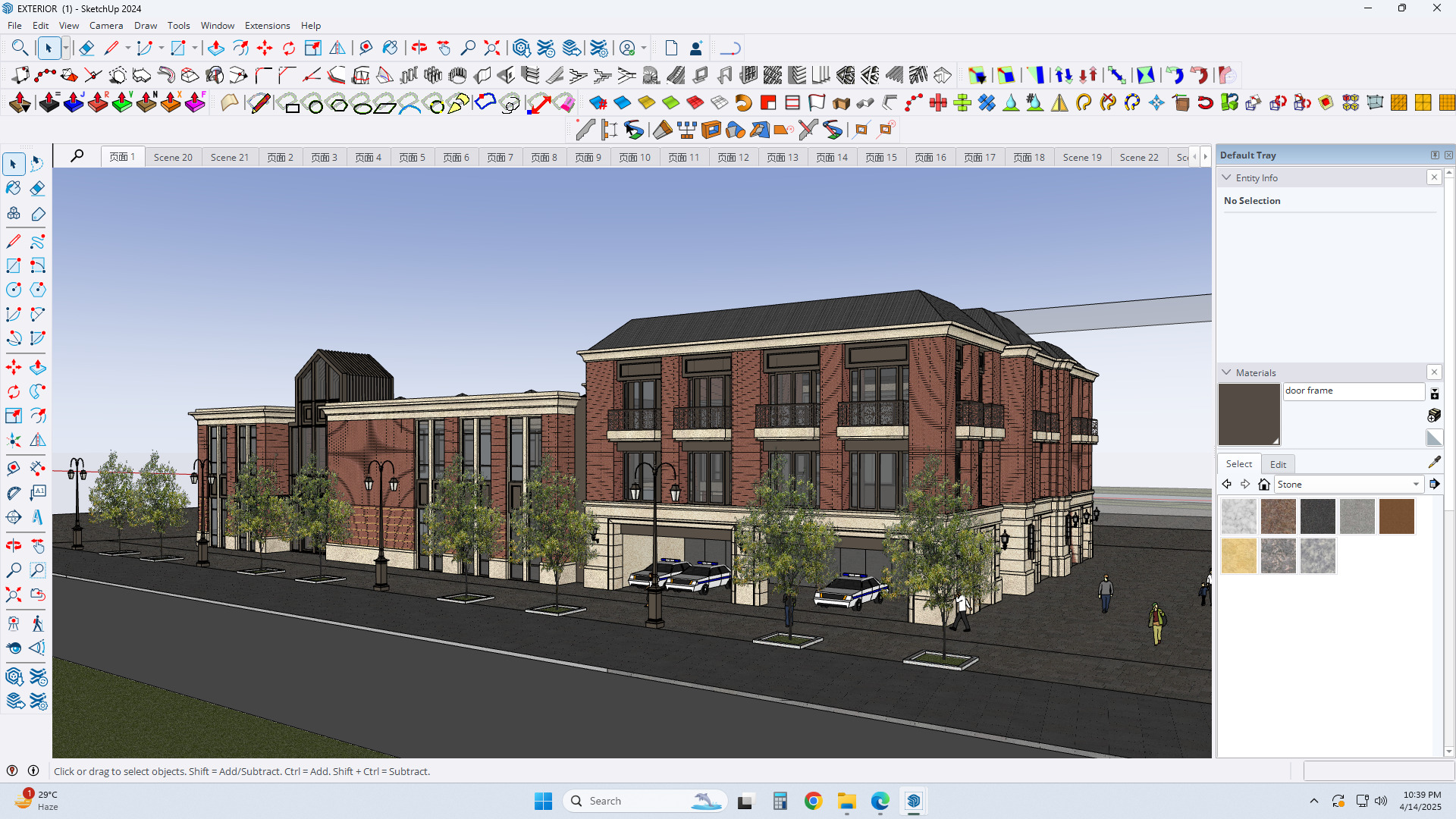Switch to the Scene 22 tab
Image resolution: width=1456 pixels, height=819 pixels.
1139,157
